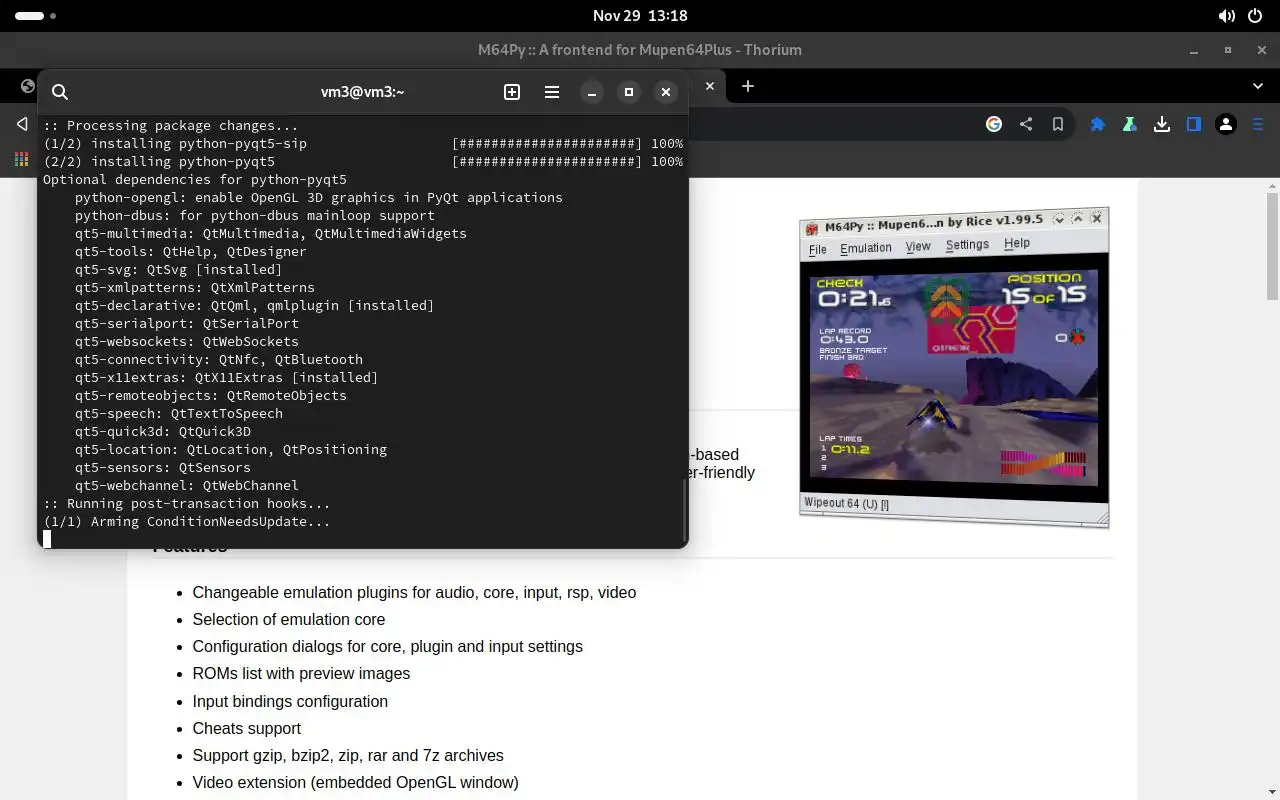Click ':: Processing package changes...' line
1280x800 pixels.
tap(171, 125)
